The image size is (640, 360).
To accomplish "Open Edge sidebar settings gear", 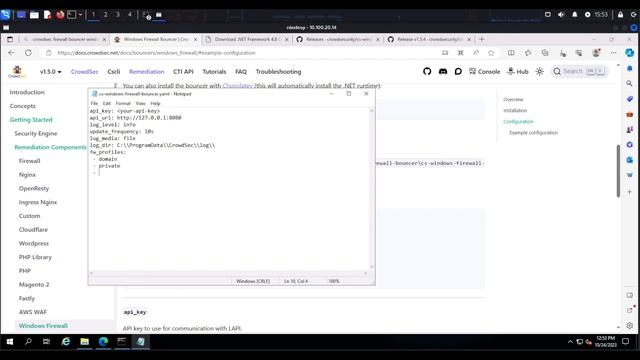I will (x=630, y=326).
